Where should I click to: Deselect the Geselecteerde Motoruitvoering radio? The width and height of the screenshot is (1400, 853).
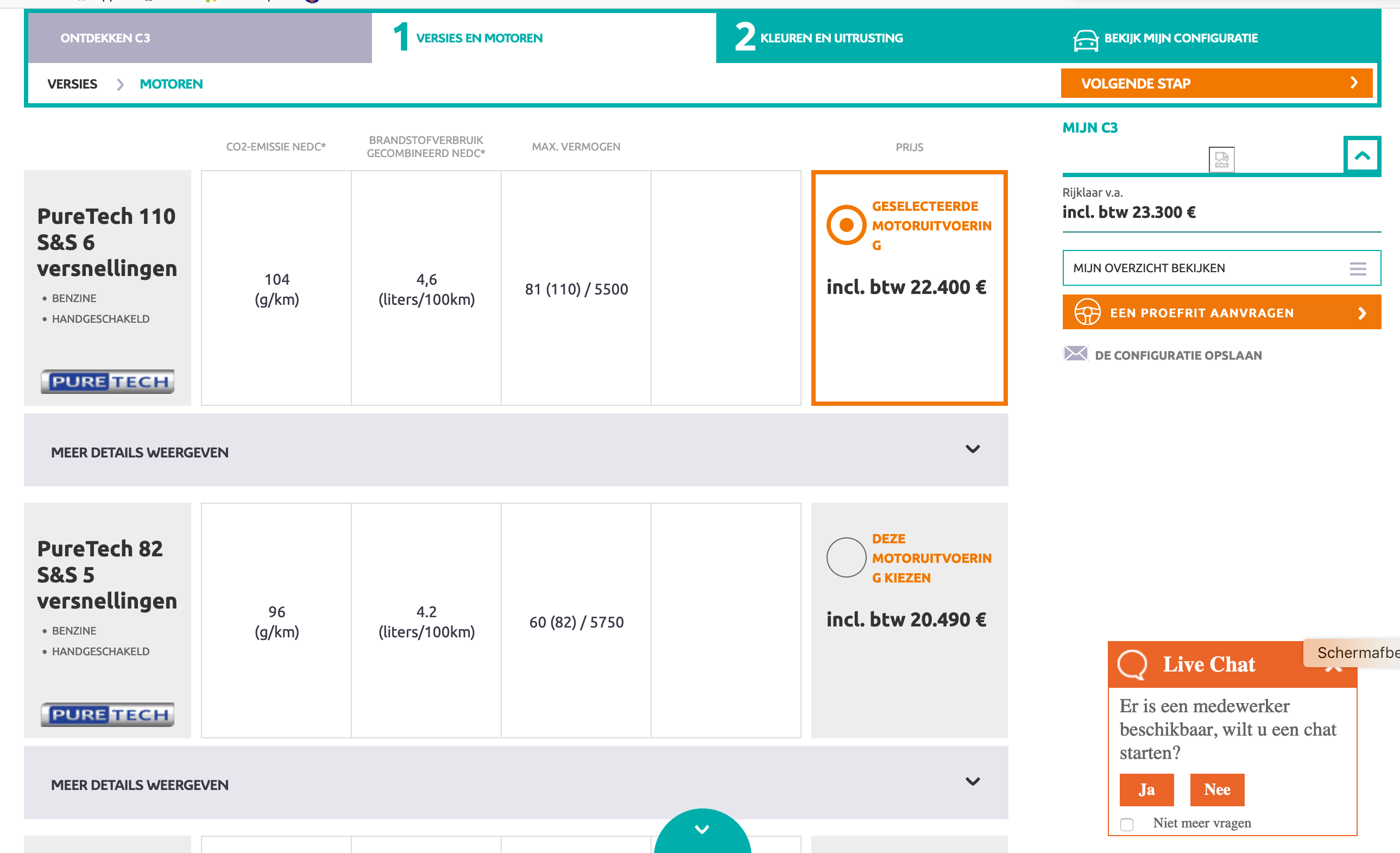846,224
